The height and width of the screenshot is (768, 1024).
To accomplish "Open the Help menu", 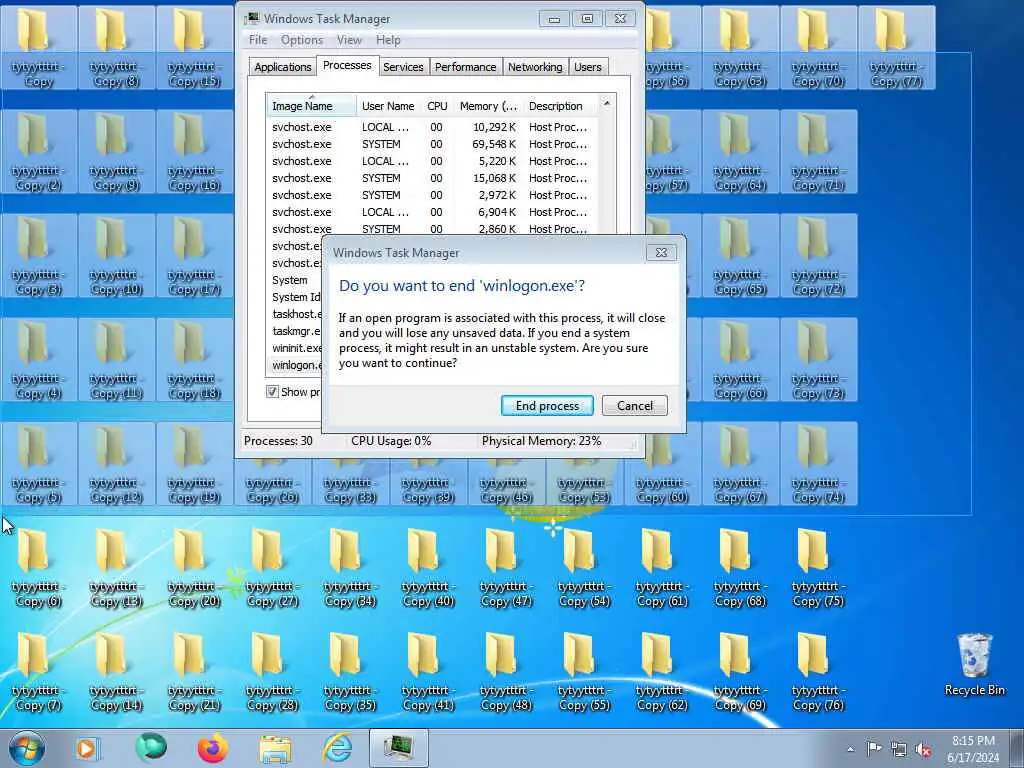I will (388, 40).
